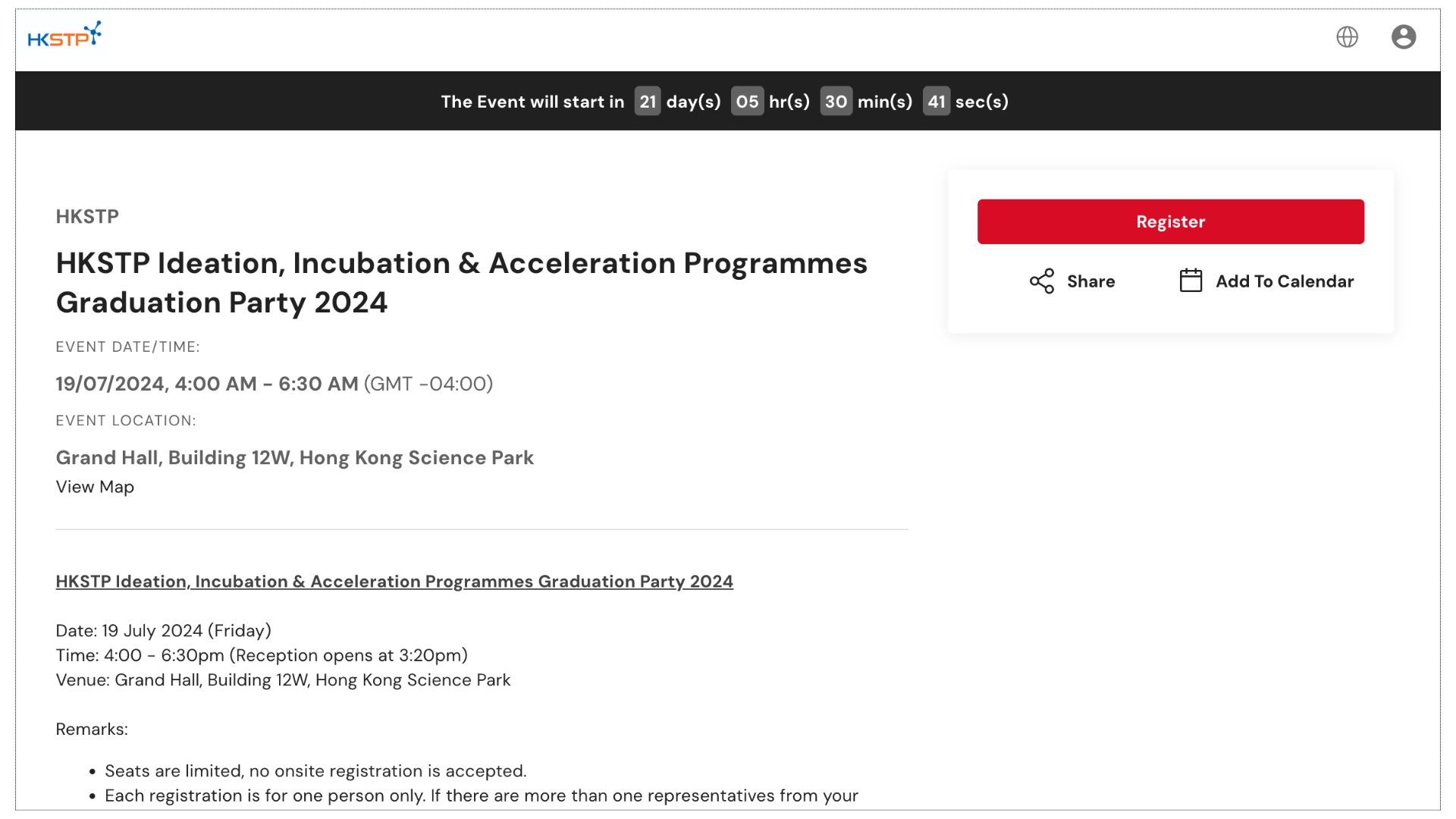Click the days countdown box
1456x819 pixels.
click(648, 101)
